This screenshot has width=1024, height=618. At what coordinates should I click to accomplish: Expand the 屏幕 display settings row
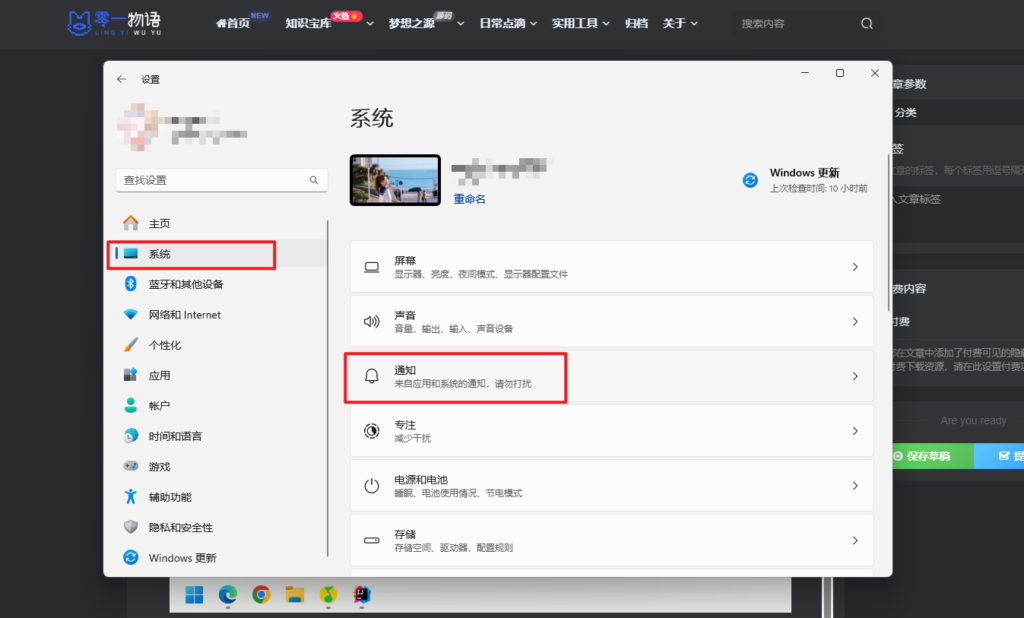(x=611, y=267)
